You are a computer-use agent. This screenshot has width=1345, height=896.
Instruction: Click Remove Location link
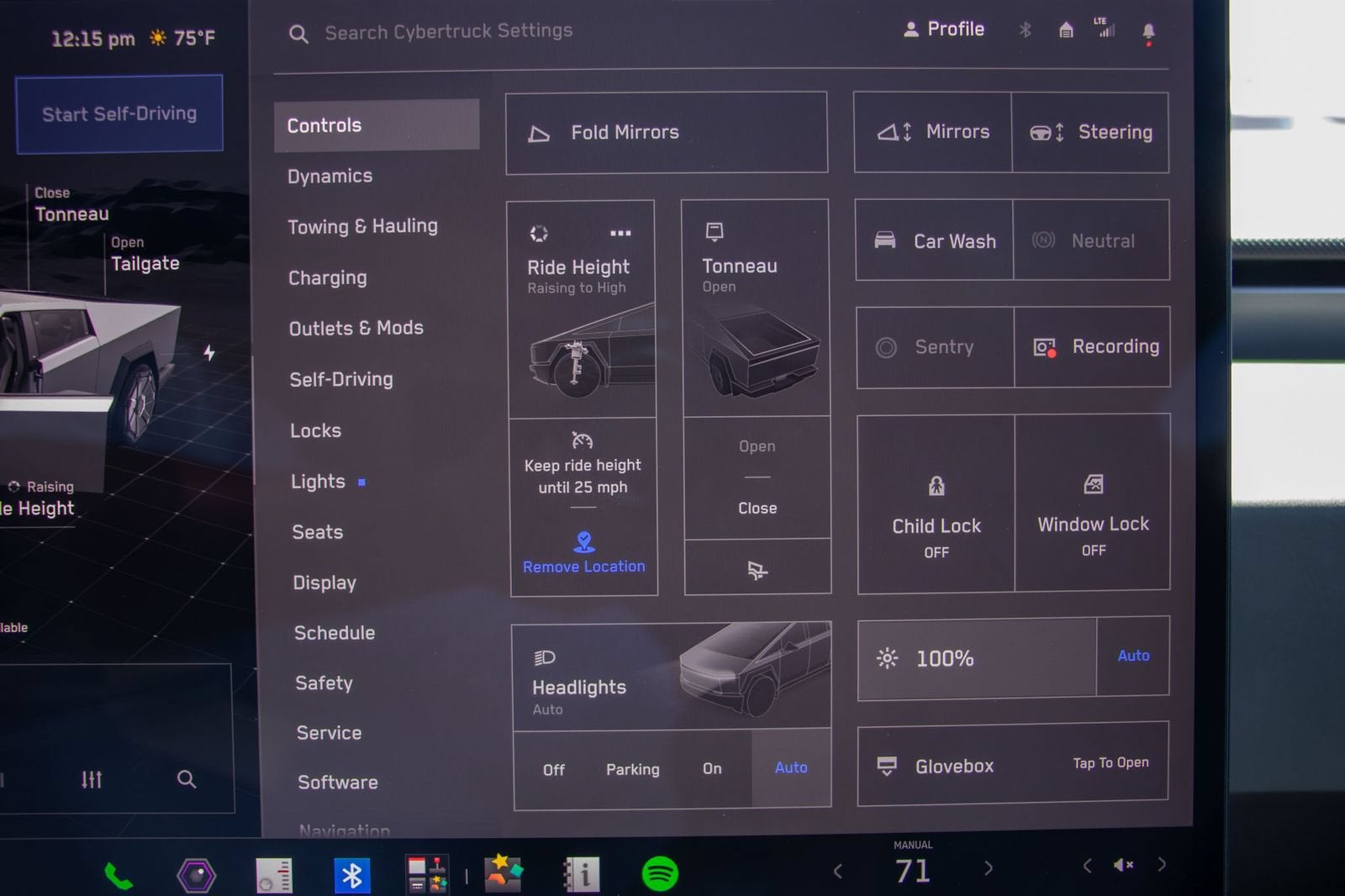tap(583, 567)
